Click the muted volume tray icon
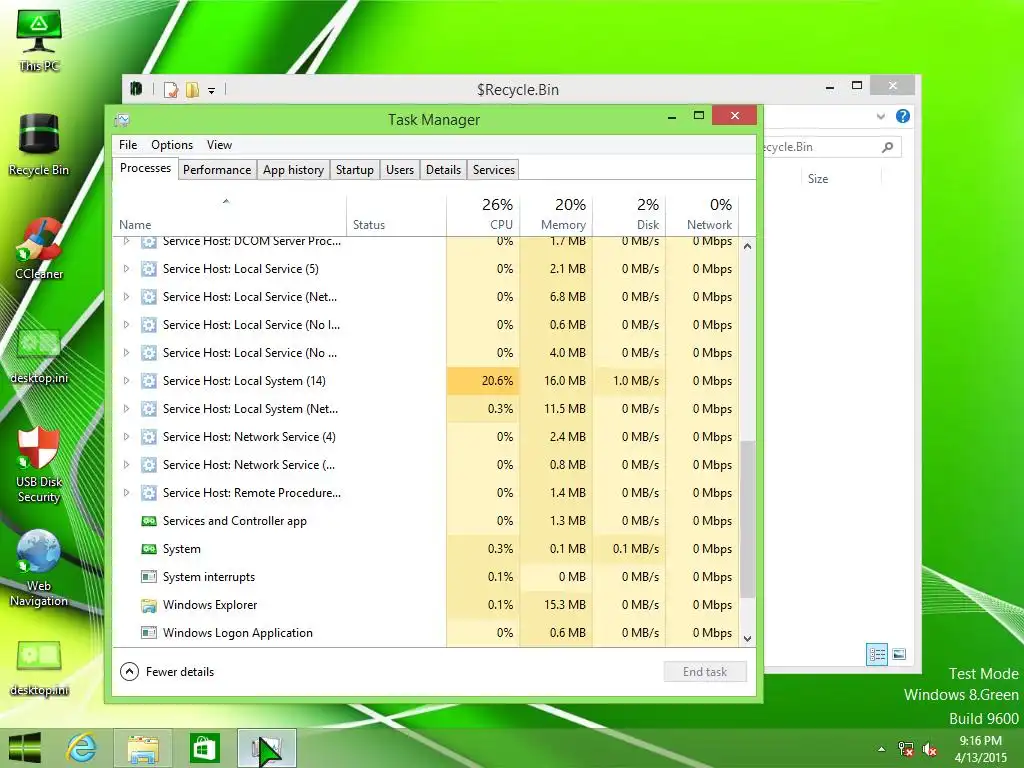The width and height of the screenshot is (1024, 768). point(929,749)
